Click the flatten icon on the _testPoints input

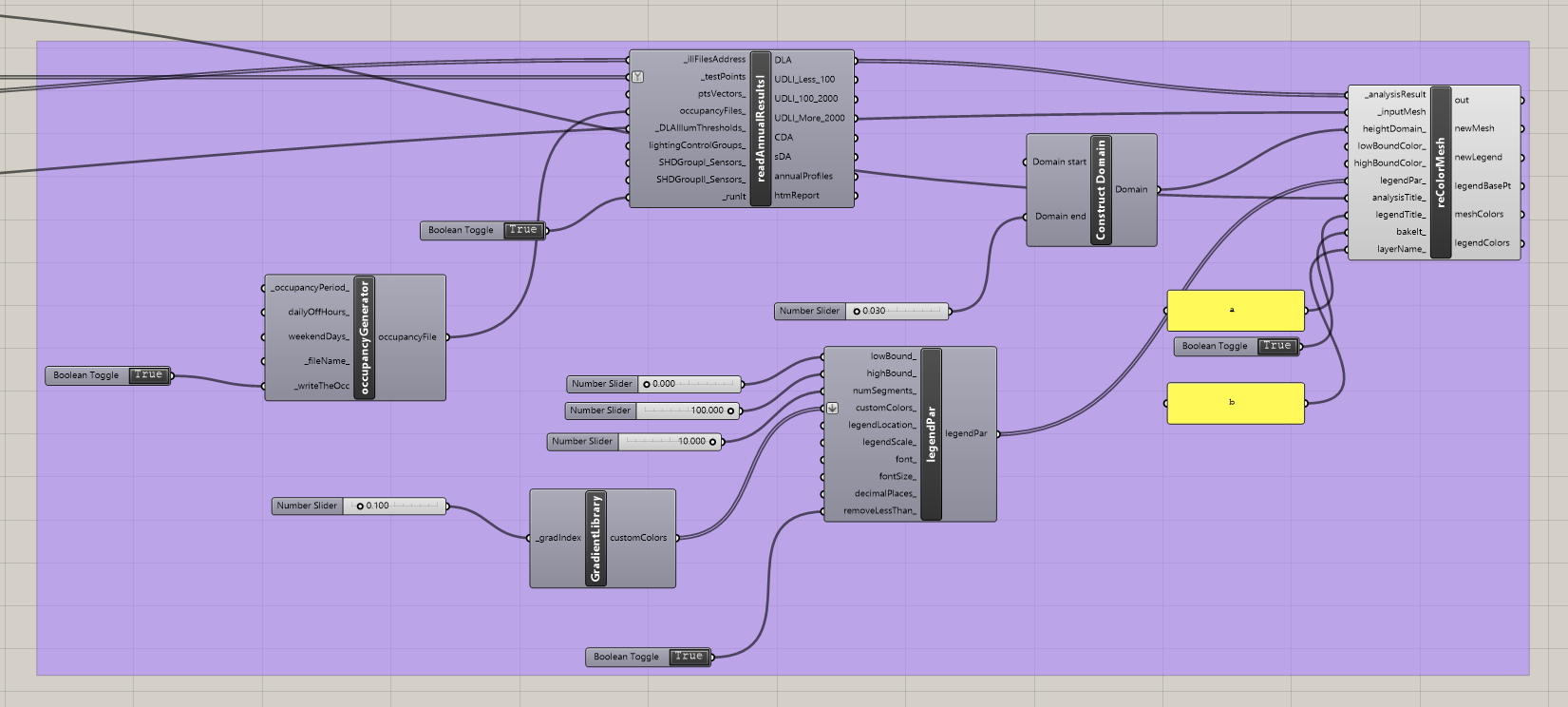coord(638,77)
